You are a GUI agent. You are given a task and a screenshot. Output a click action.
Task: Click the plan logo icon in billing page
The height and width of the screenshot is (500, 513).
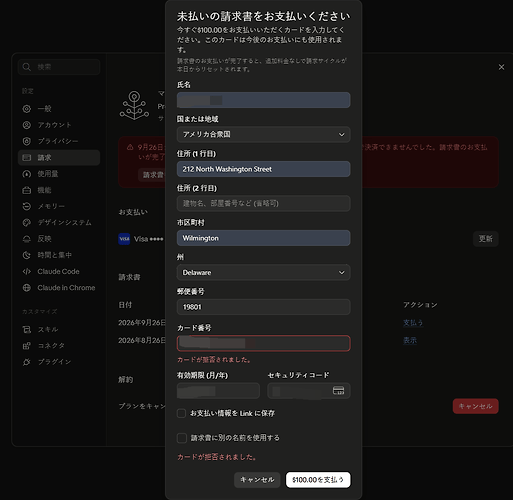click(134, 106)
